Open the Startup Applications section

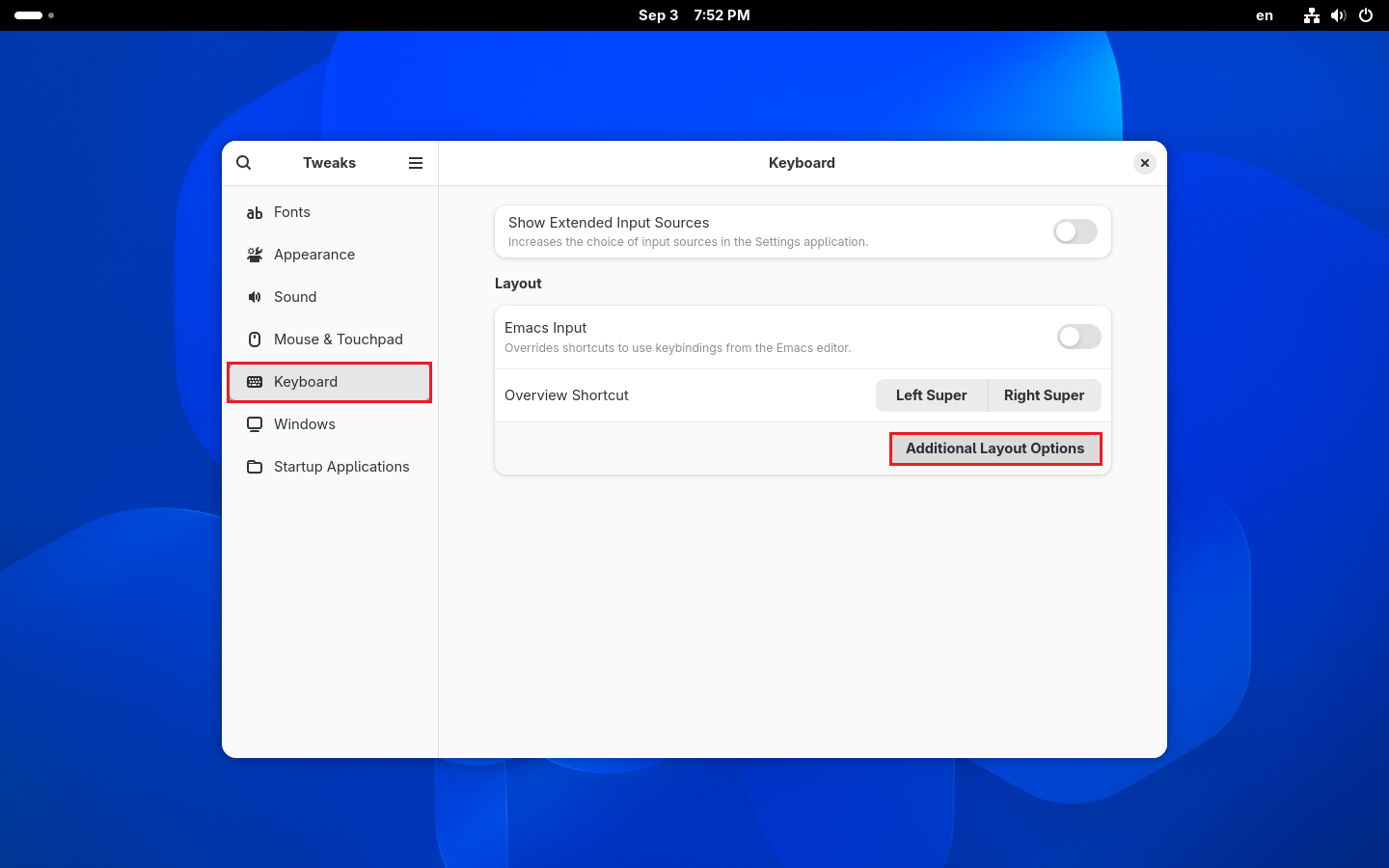click(329, 467)
